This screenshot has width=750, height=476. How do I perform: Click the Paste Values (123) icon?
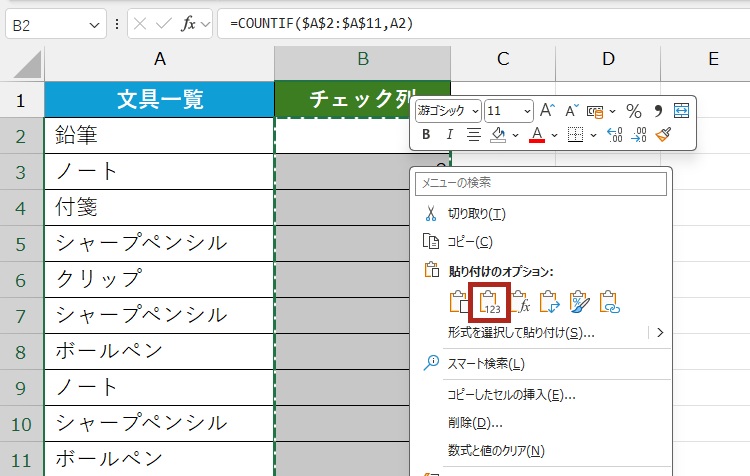point(489,303)
